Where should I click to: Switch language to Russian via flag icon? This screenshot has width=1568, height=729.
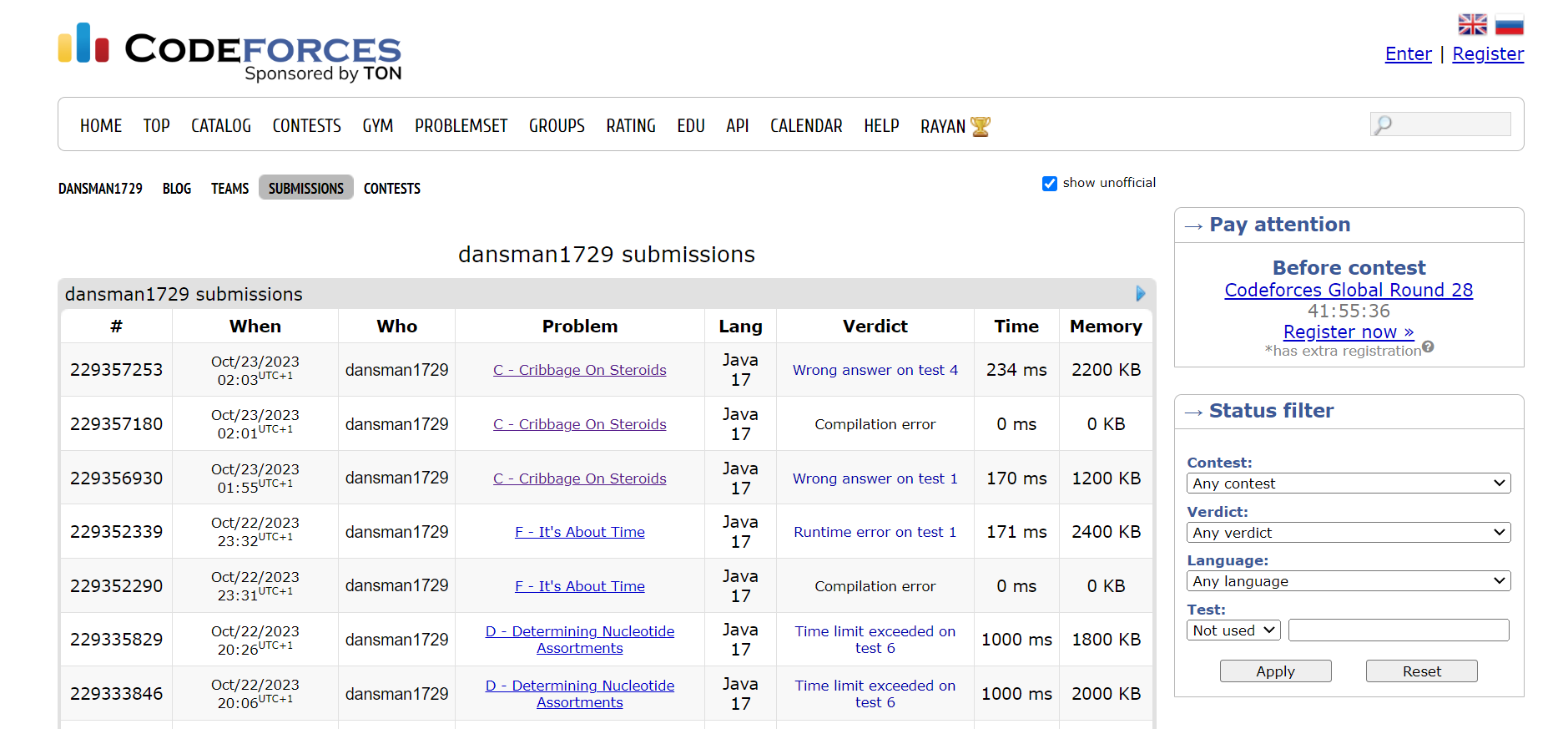pos(1509,25)
